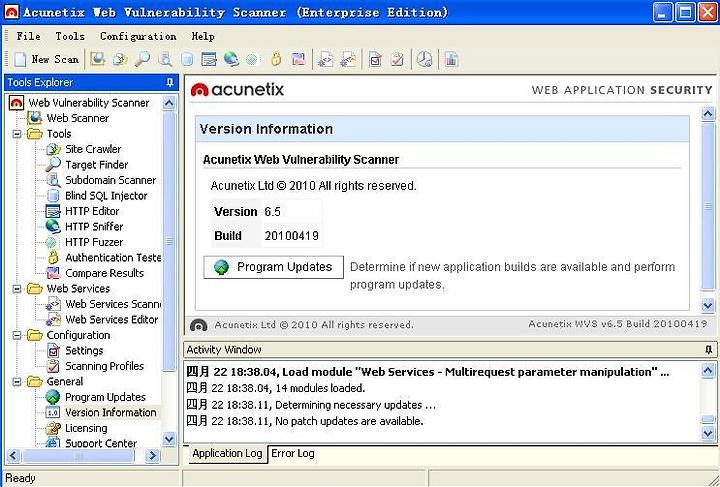
Task: Open the Tools menu
Action: [x=70, y=36]
